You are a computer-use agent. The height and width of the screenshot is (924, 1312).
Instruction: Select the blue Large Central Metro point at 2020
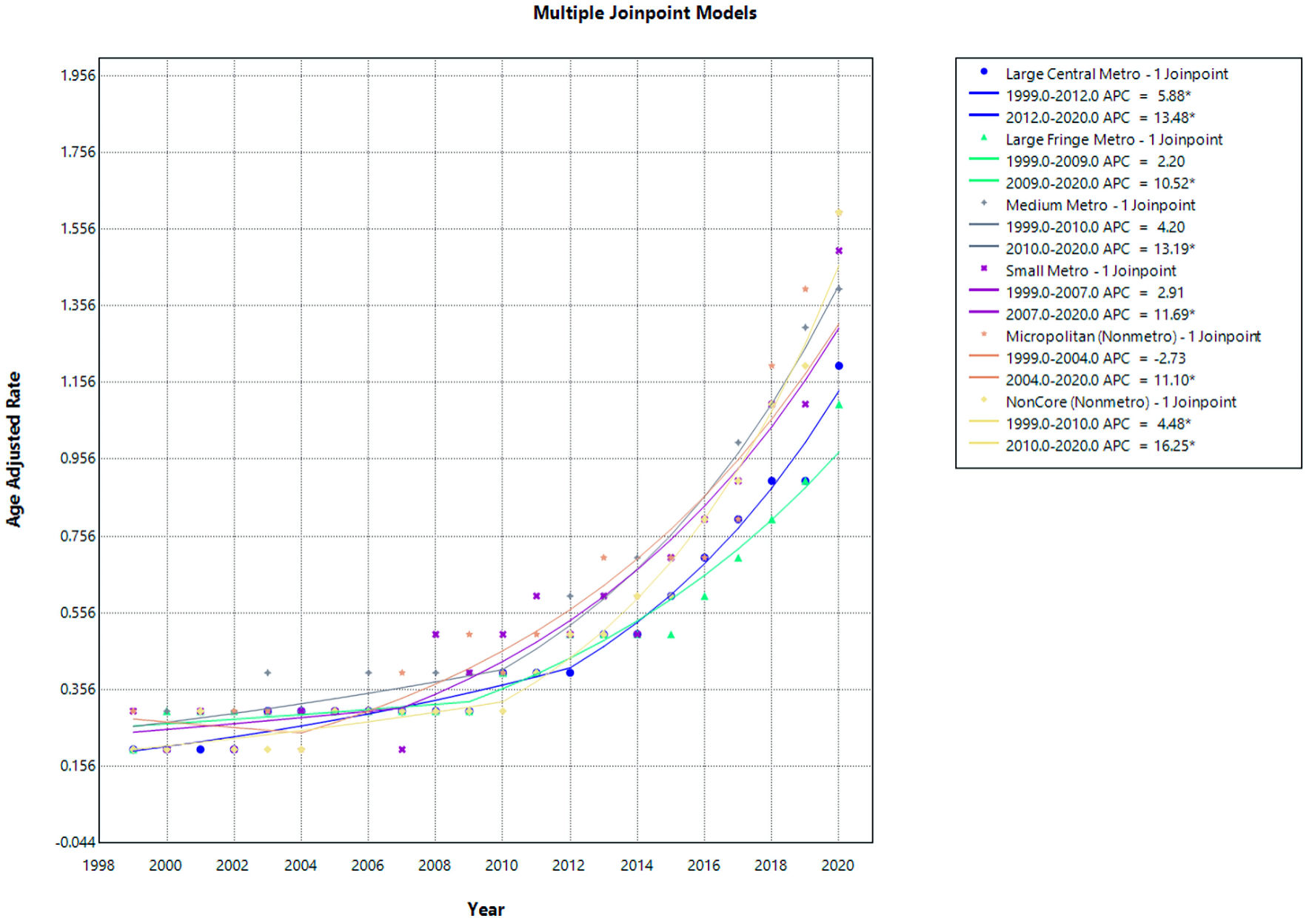839,366
